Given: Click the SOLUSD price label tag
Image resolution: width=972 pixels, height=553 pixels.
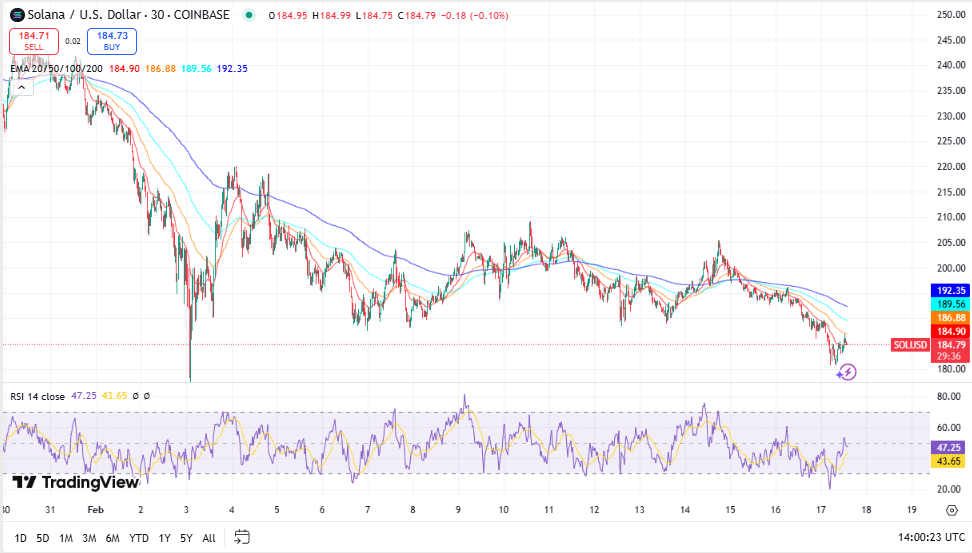Looking at the screenshot, I should click(x=910, y=345).
